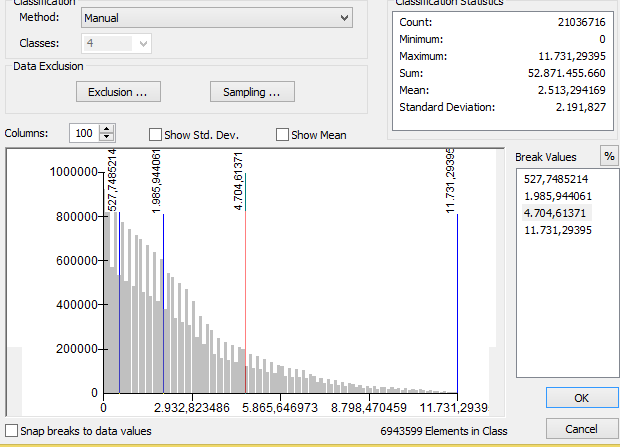Click the percent (%) button above Break Values
The height and width of the screenshot is (447, 620).
tap(608, 156)
